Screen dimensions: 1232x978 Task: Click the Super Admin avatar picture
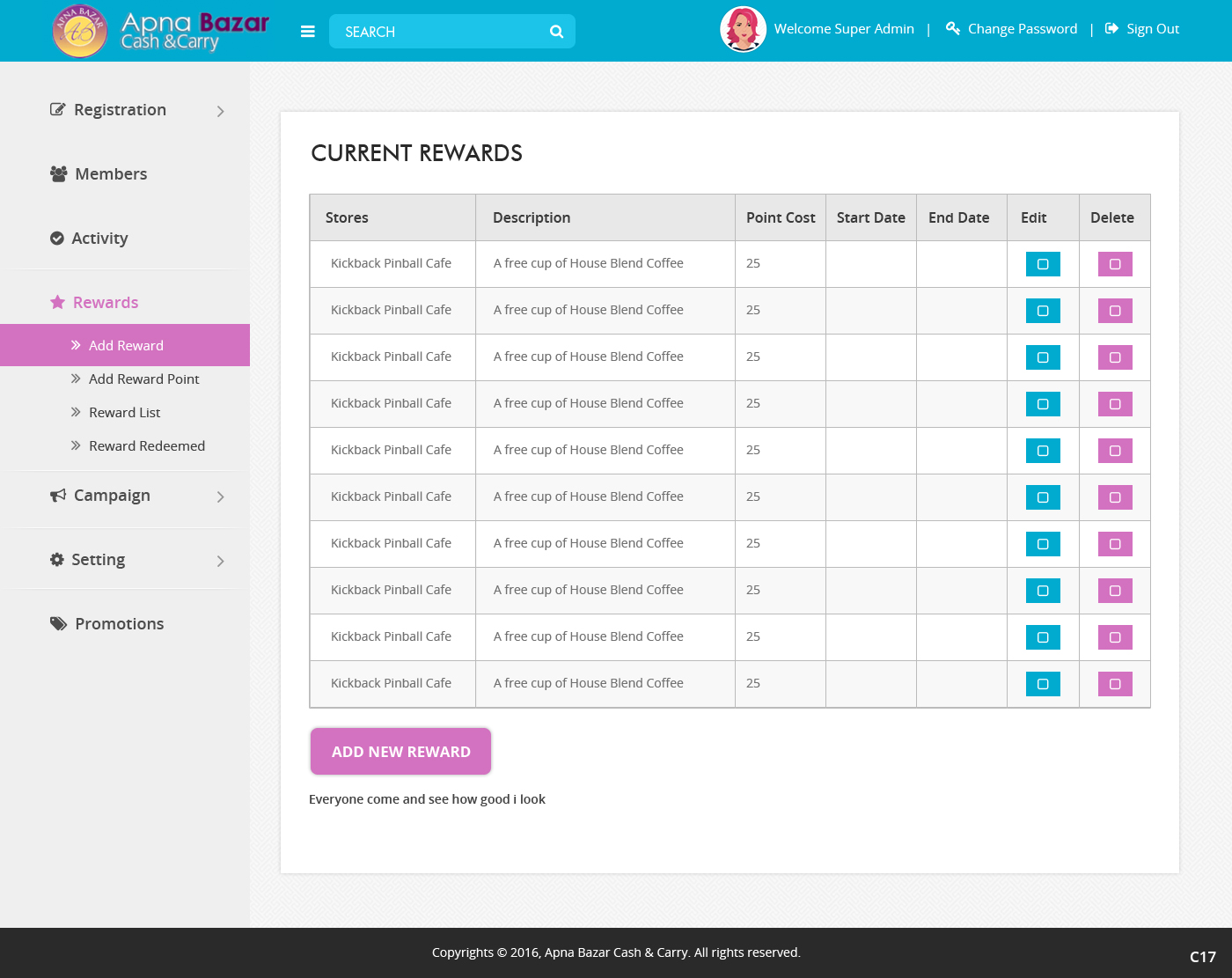[743, 29]
